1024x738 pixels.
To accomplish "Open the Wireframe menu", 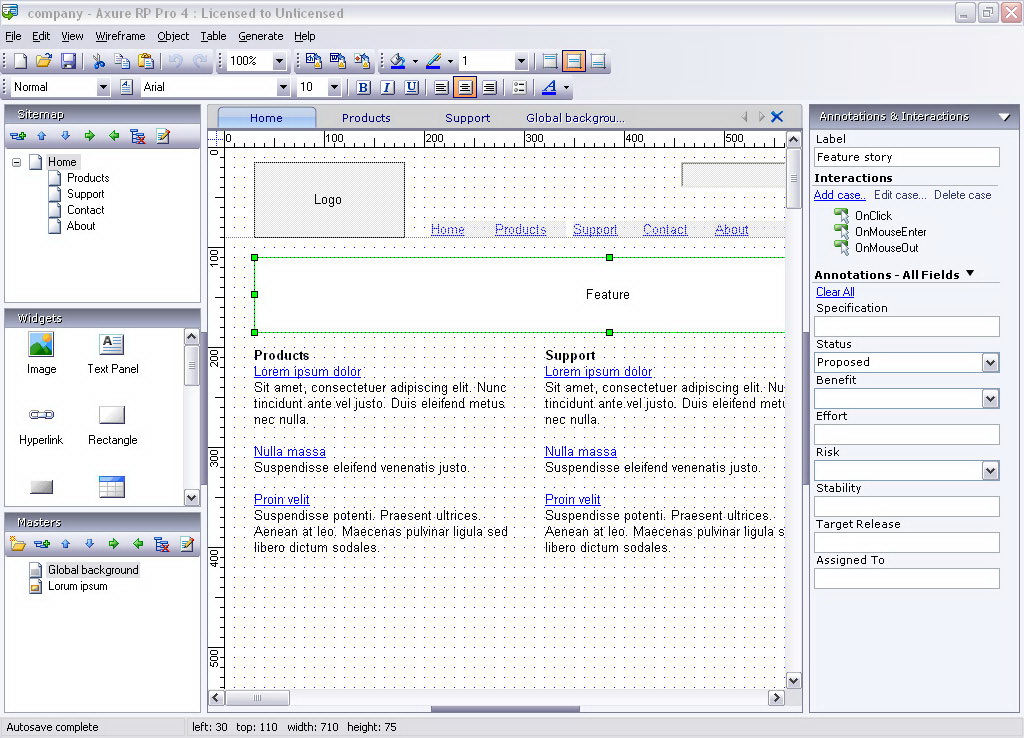I will click(120, 36).
